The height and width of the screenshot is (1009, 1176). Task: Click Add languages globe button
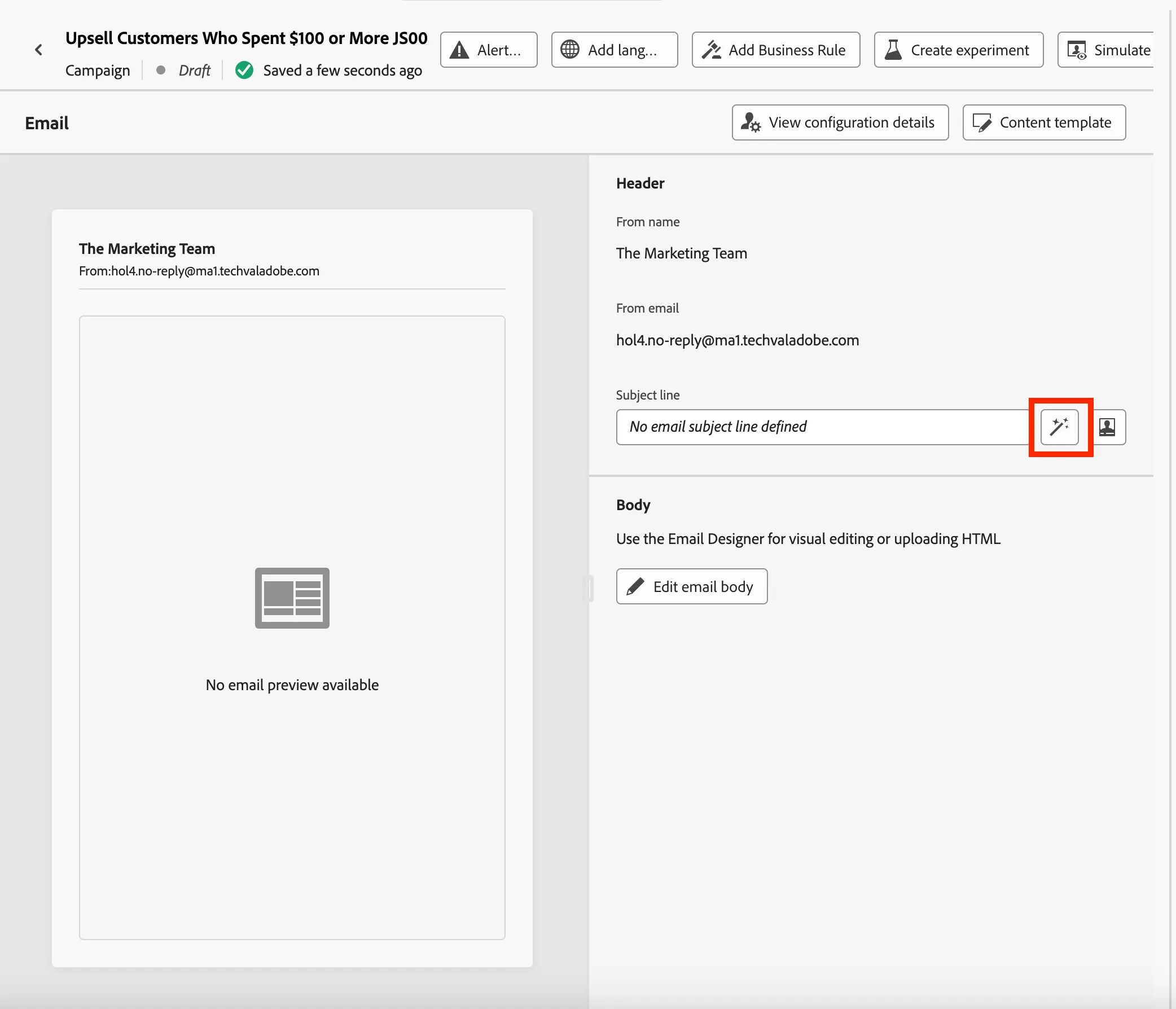pyautogui.click(x=614, y=50)
